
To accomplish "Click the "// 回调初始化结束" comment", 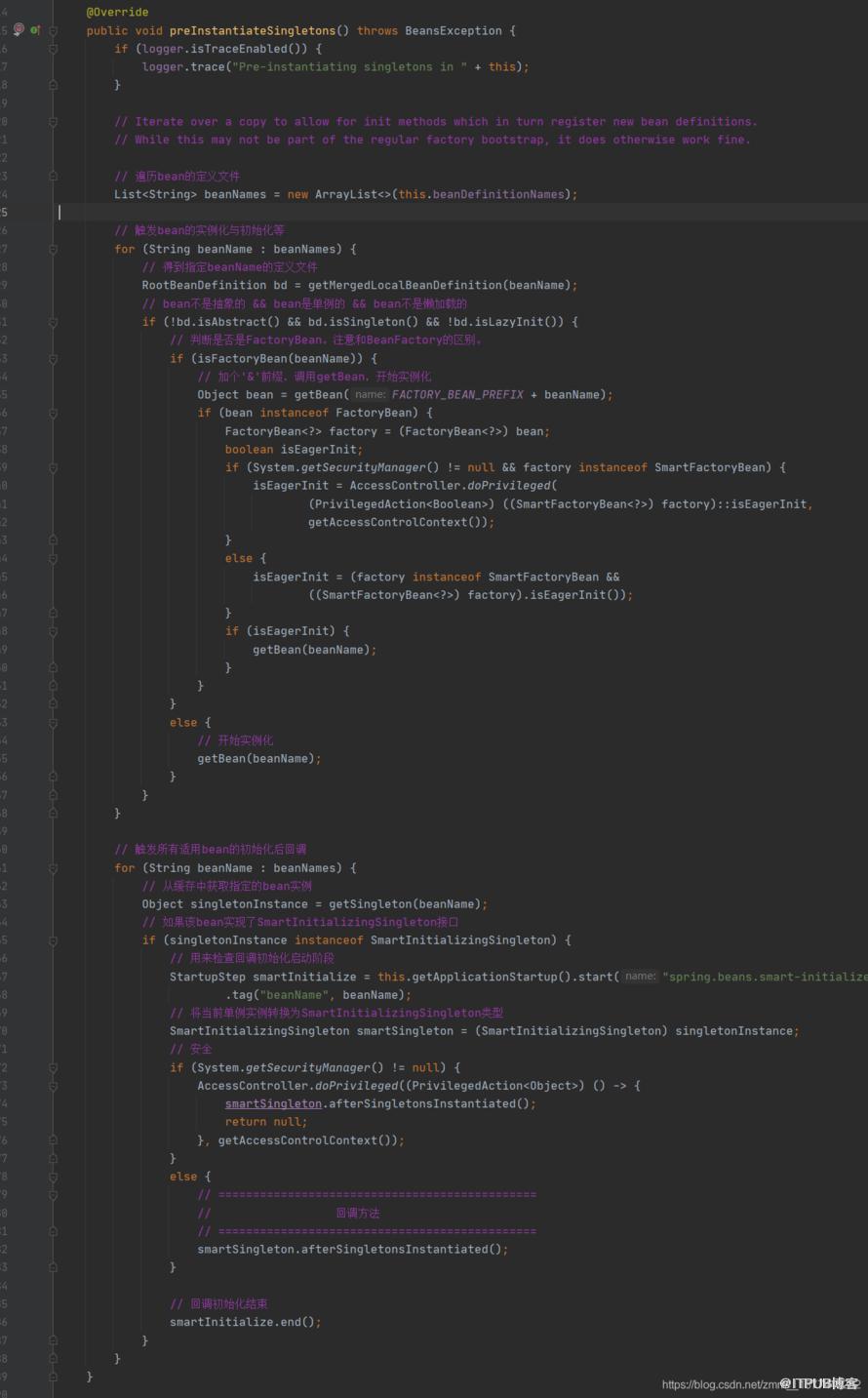I will point(219,1304).
